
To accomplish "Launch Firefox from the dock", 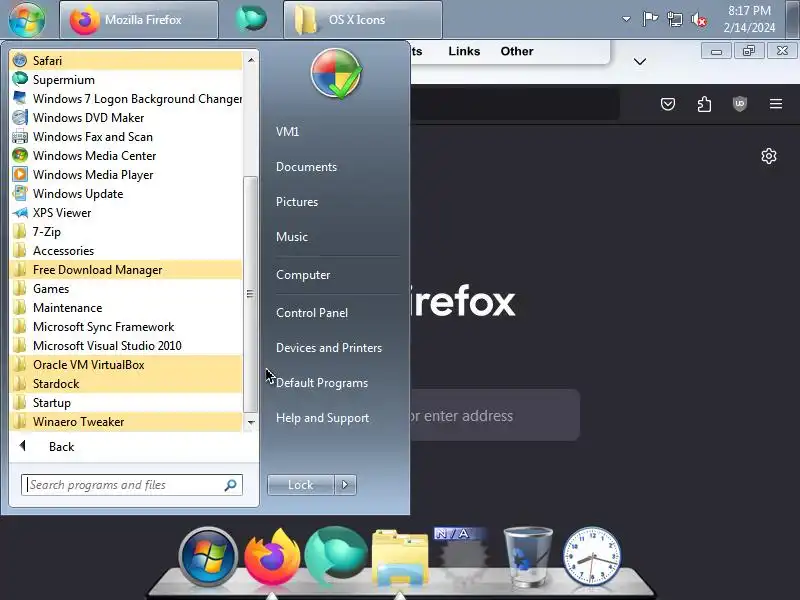I will pyautogui.click(x=272, y=558).
